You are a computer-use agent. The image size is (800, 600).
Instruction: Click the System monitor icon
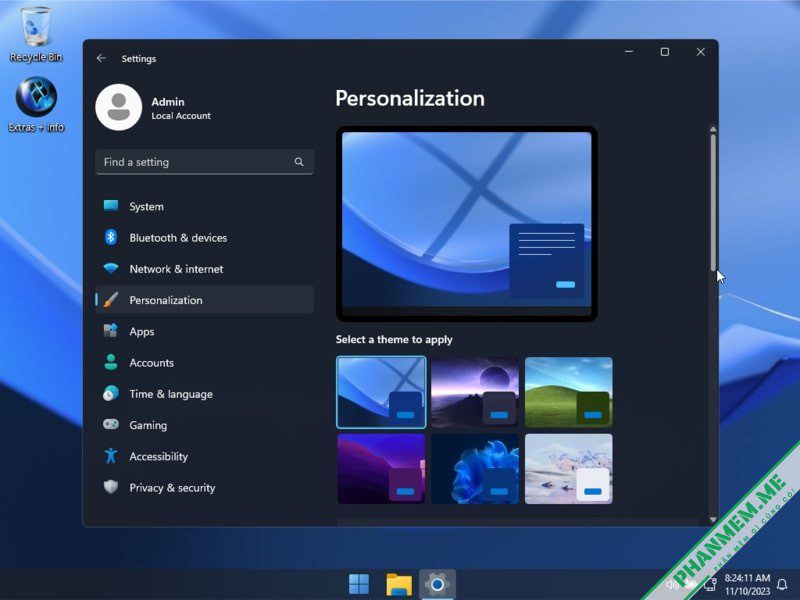click(x=111, y=206)
